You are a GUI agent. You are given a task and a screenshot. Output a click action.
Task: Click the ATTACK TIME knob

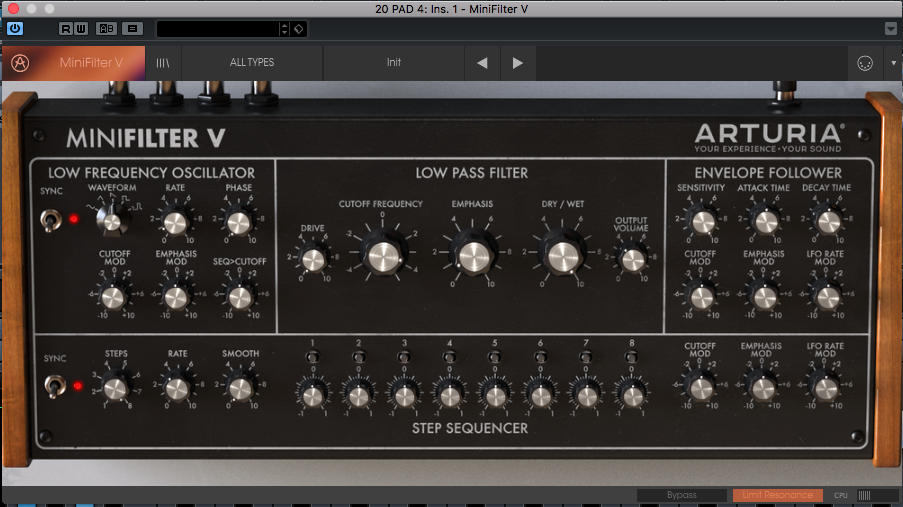click(766, 222)
